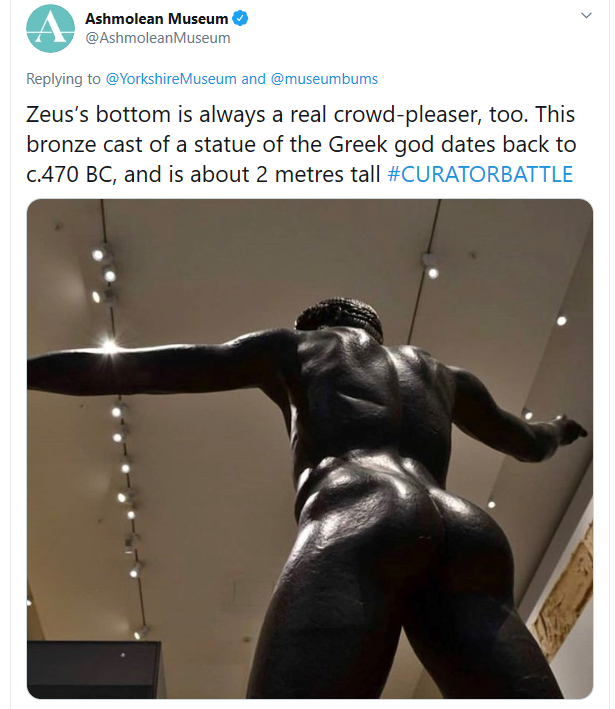Click the white letter A inside the avatar
The image size is (615, 709).
tap(51, 28)
